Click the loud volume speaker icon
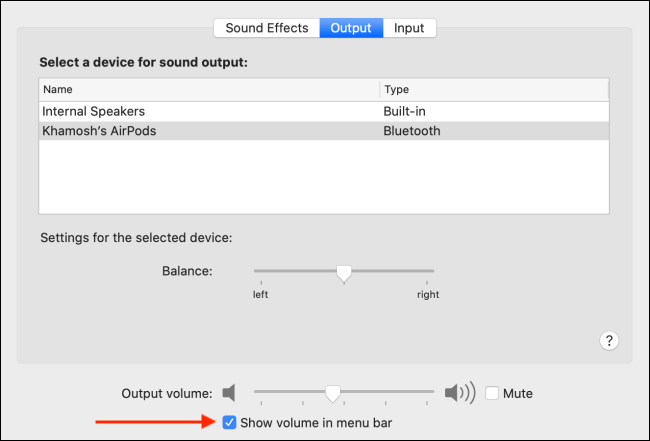Viewport: 650px width, 441px height. (460, 393)
